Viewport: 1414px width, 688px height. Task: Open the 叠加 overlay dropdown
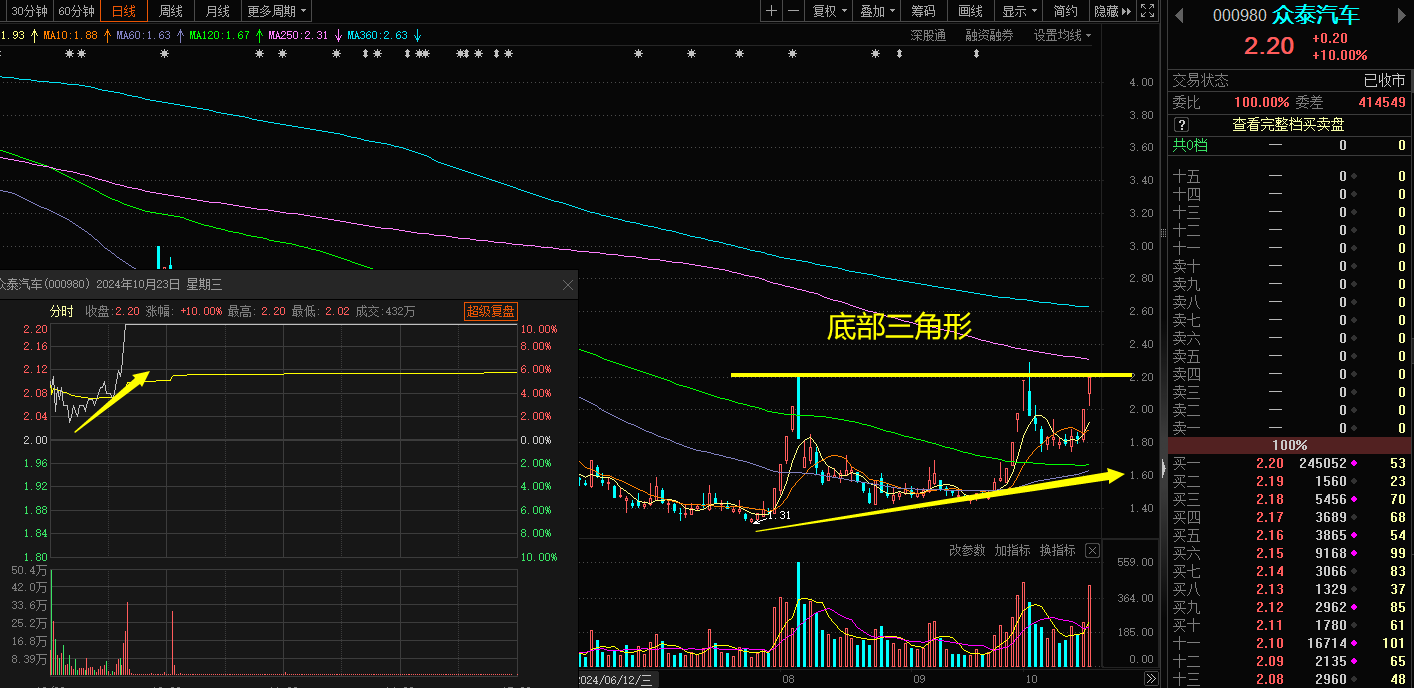878,11
